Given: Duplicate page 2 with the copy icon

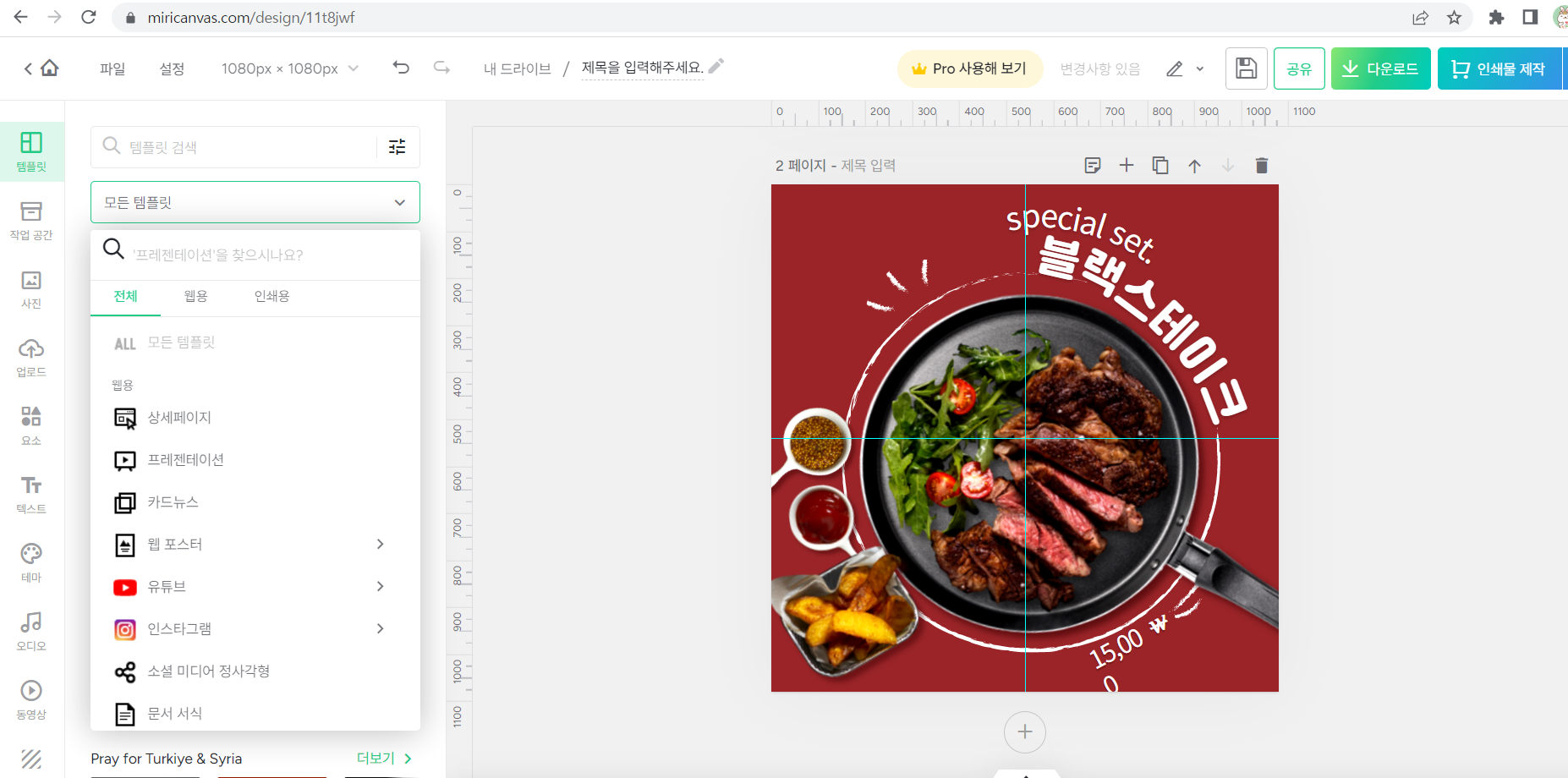Looking at the screenshot, I should point(1160,166).
